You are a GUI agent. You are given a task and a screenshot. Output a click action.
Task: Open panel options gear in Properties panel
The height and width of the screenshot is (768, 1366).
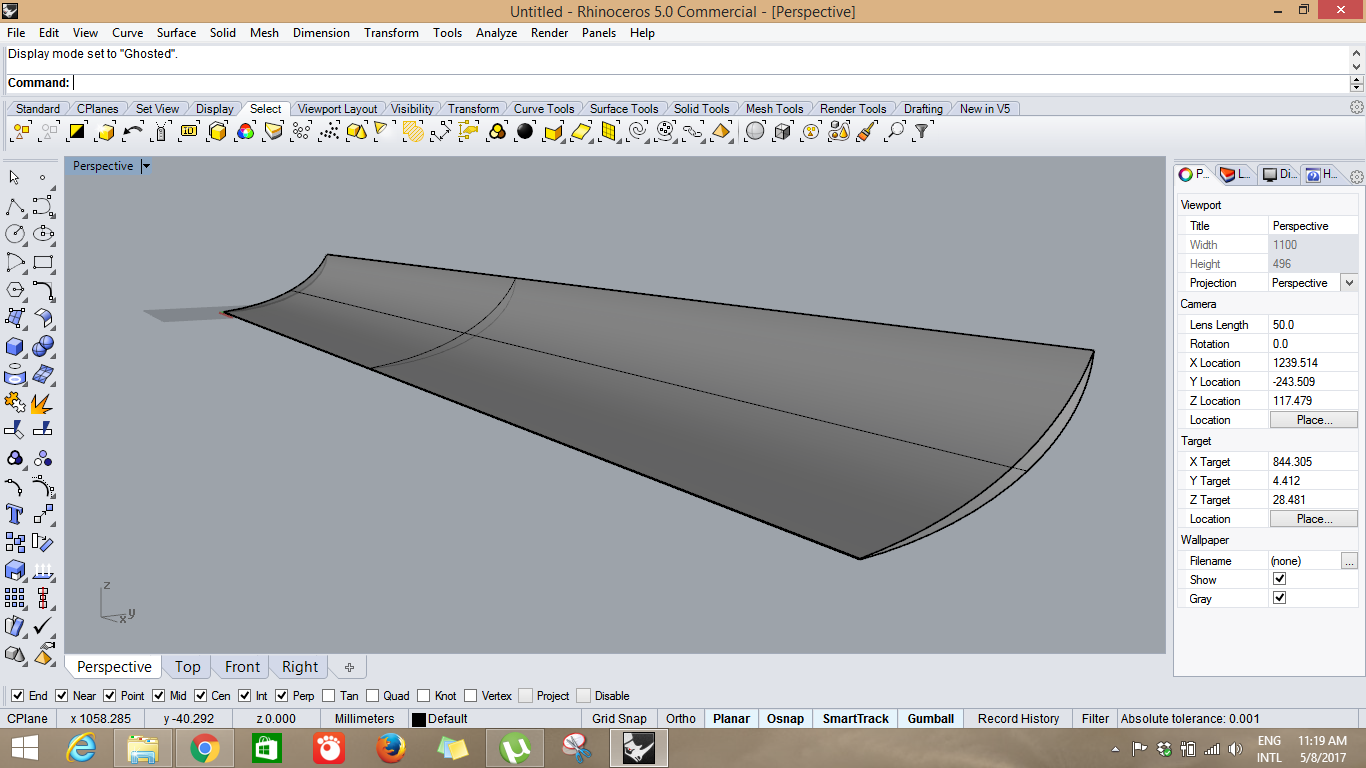tap(1357, 177)
